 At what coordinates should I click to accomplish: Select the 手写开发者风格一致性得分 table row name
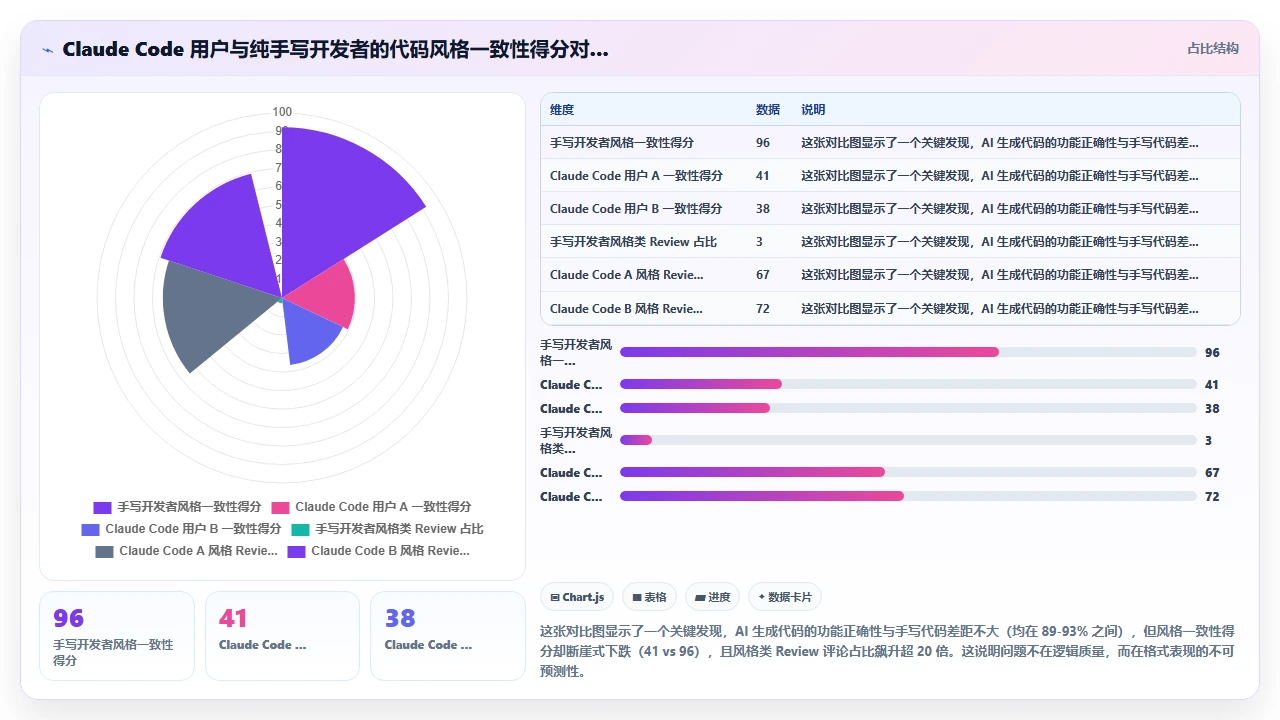click(x=622, y=143)
